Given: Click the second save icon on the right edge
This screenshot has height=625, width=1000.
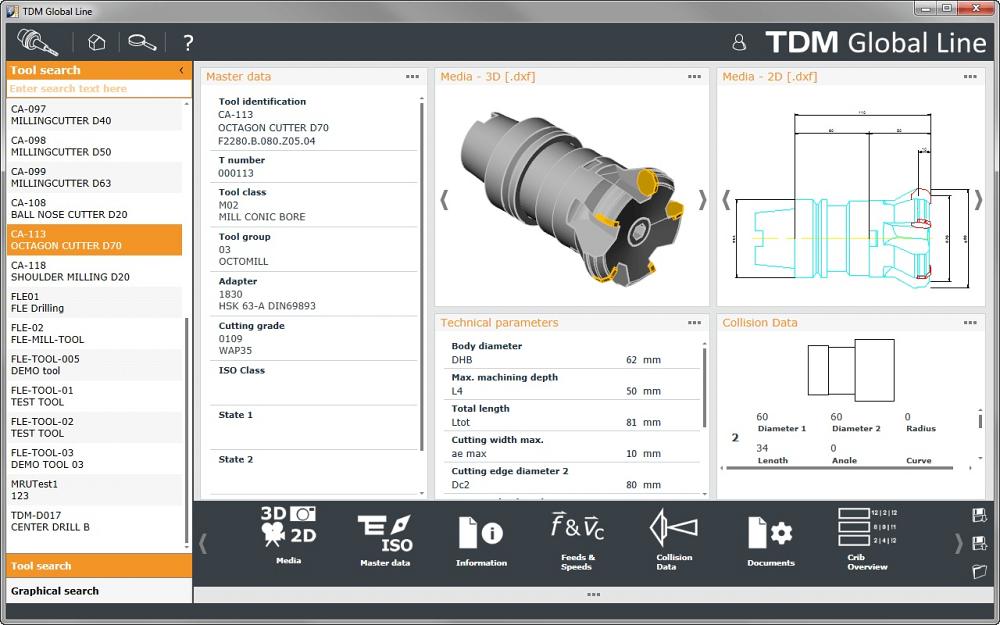Looking at the screenshot, I should [980, 543].
